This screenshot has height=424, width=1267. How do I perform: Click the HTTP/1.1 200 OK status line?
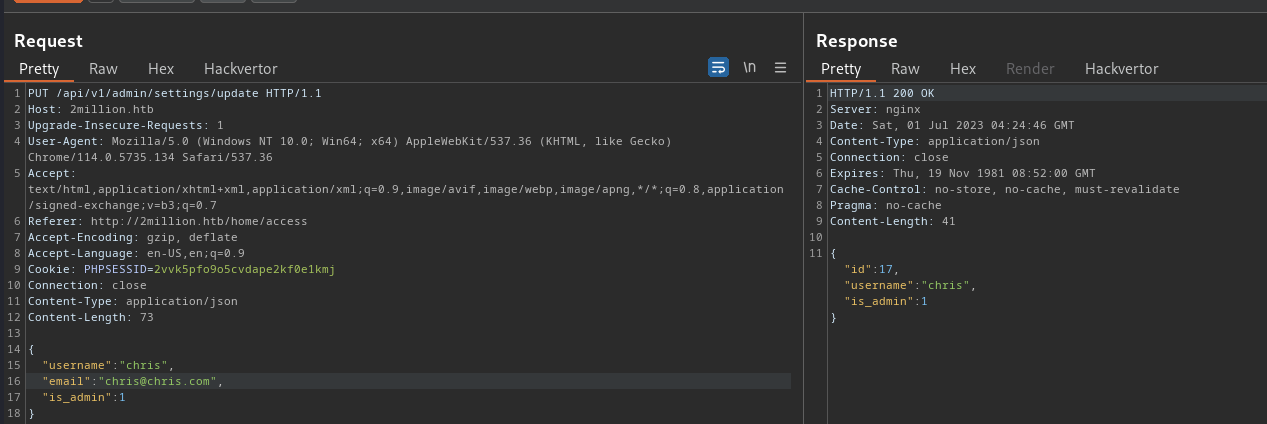882,93
